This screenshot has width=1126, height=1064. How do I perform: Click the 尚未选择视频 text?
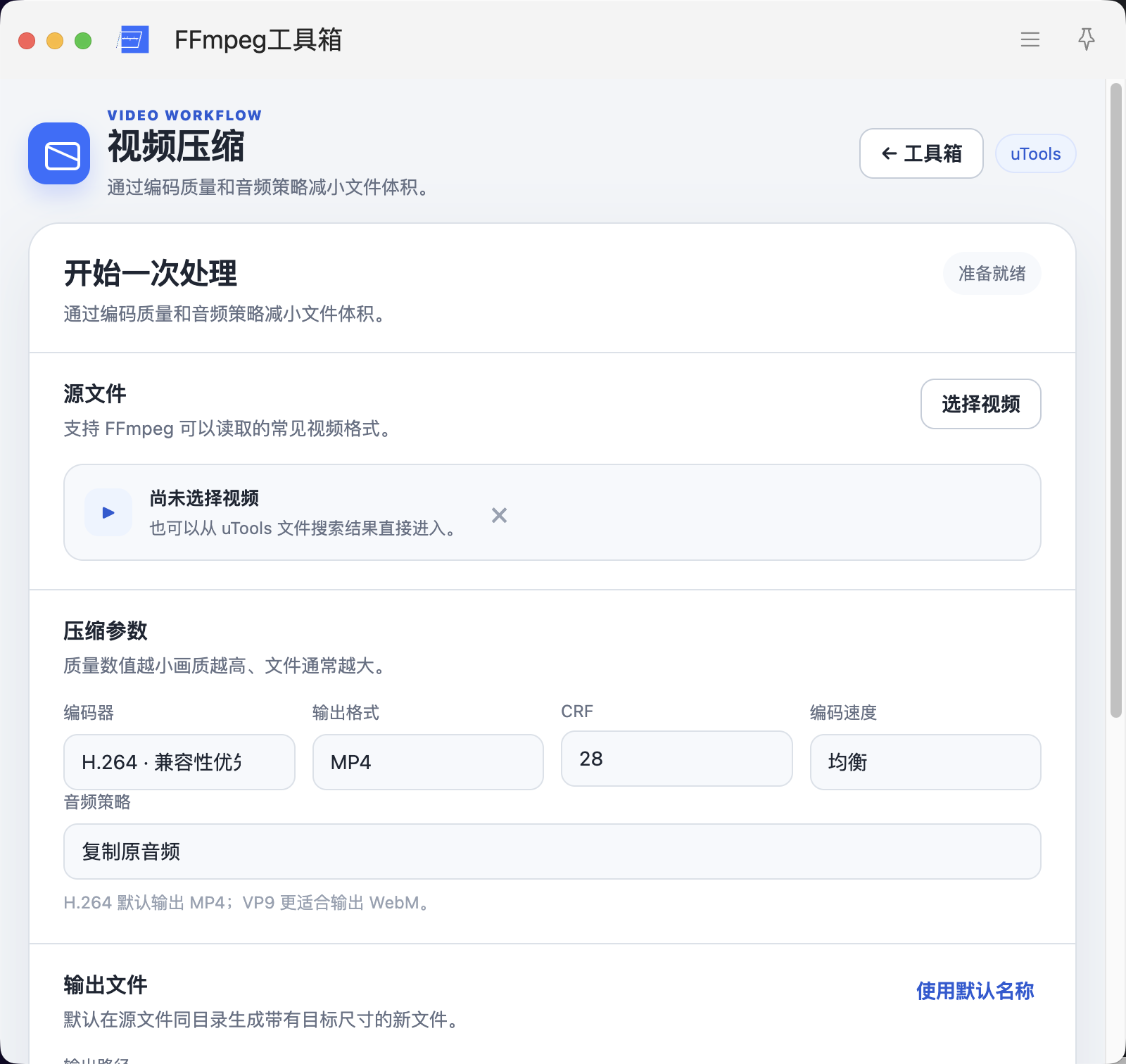204,498
